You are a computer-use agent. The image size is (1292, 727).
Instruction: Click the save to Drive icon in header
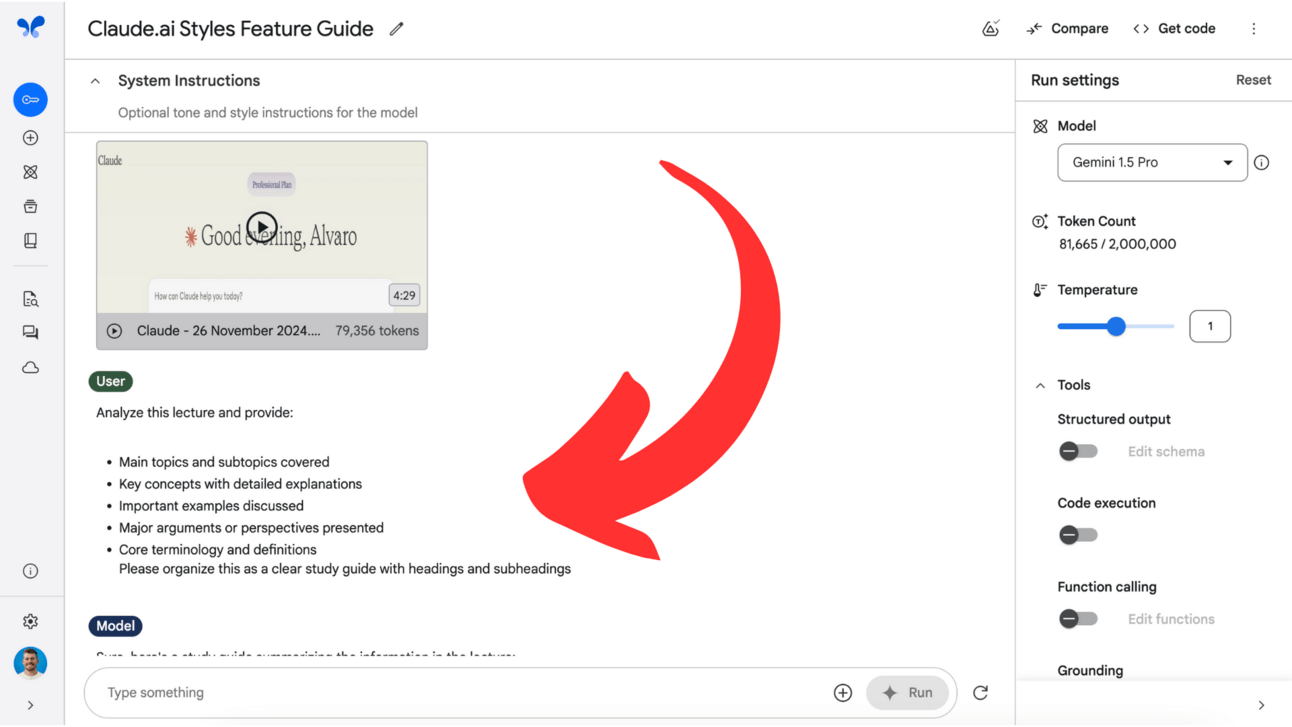[990, 29]
